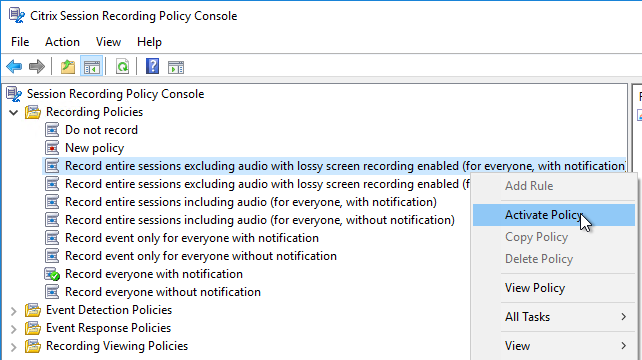This screenshot has width=642, height=360.
Task: Toggle the Show/Hide Action Pane icon
Action: pyautogui.click(x=176, y=67)
